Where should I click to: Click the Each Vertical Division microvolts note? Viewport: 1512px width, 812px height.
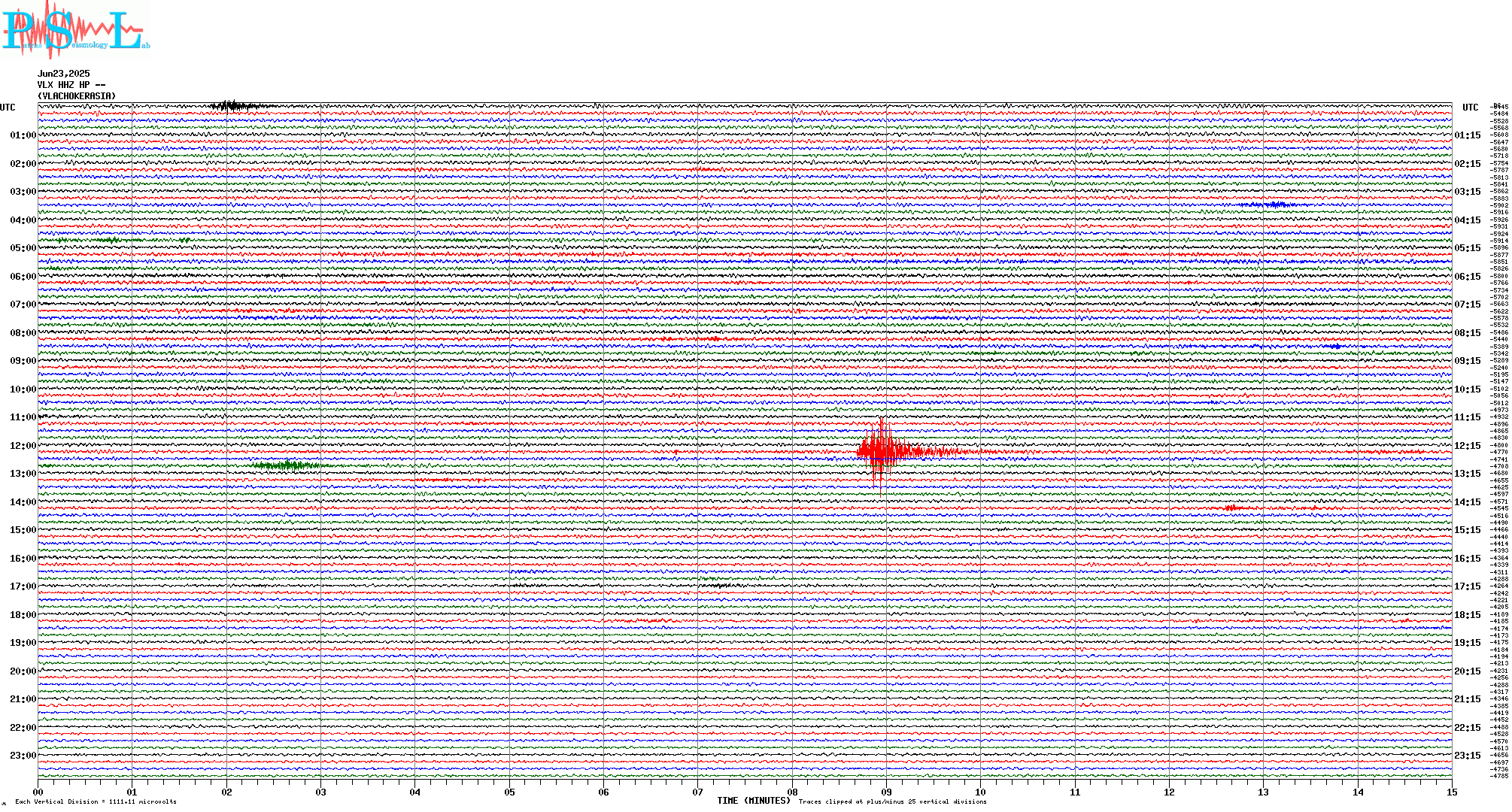[96, 801]
